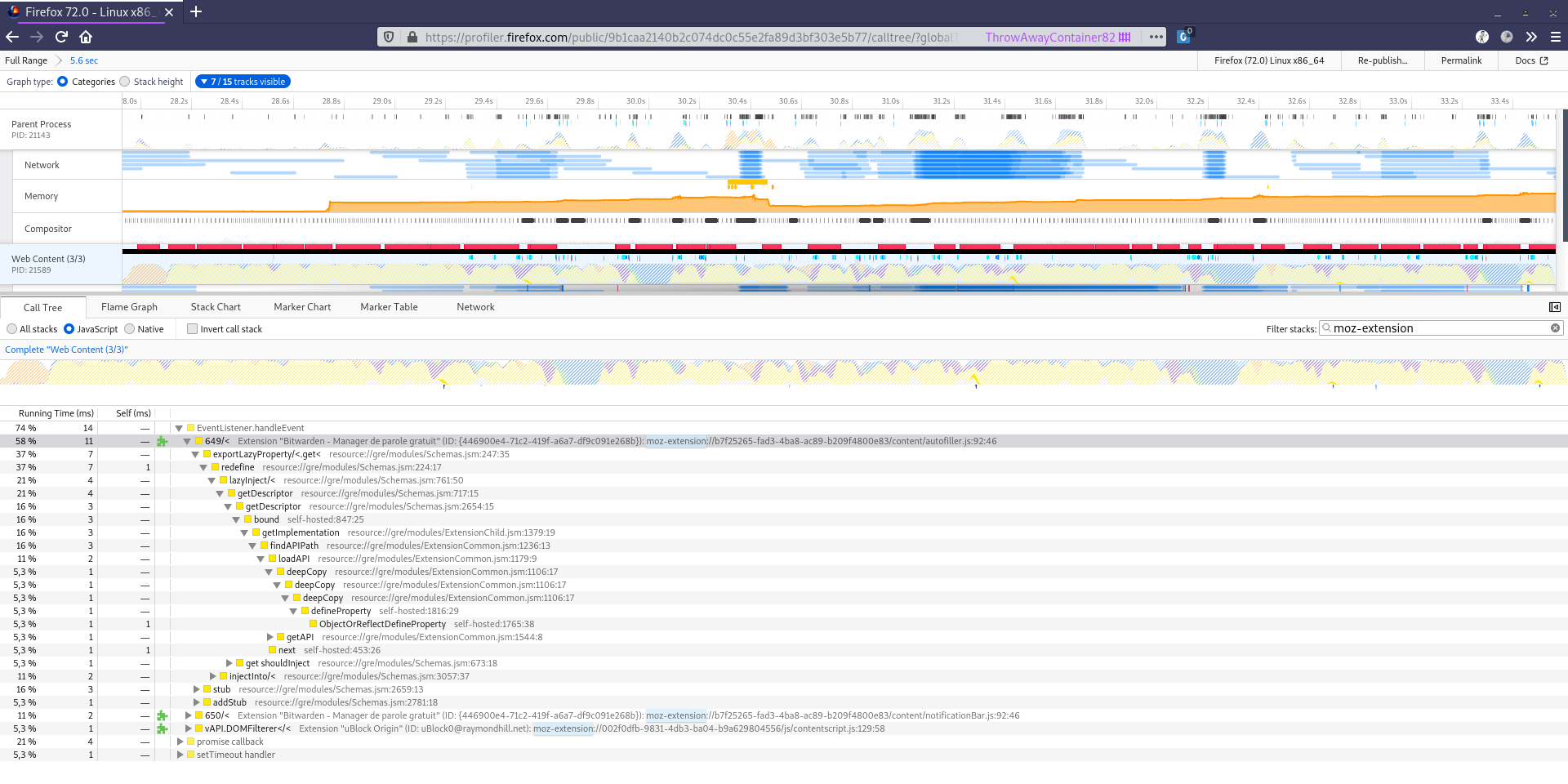1568x784 pixels.
Task: Collapse the redefine tree node
Action: click(x=203, y=467)
